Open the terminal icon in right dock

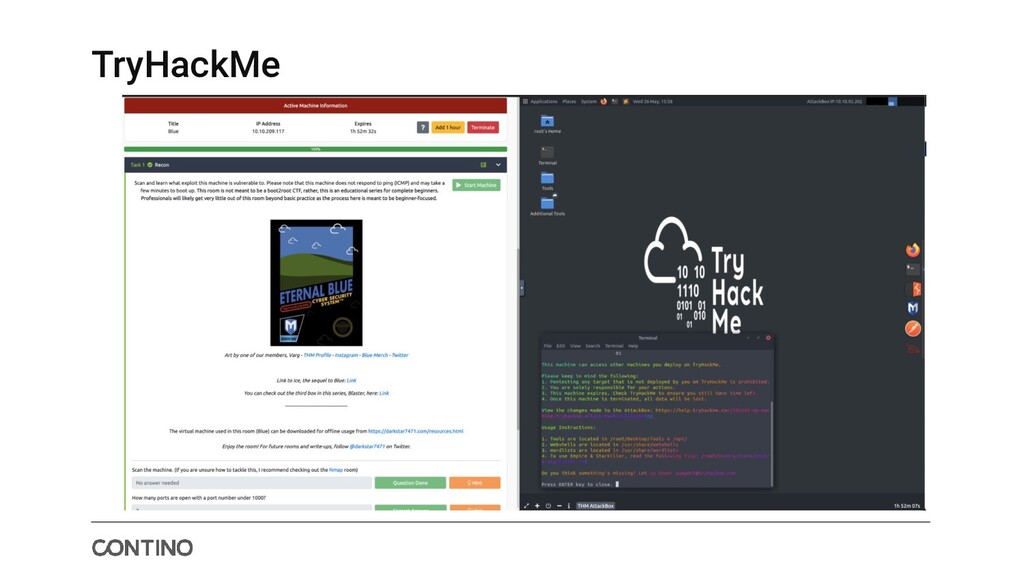913,269
